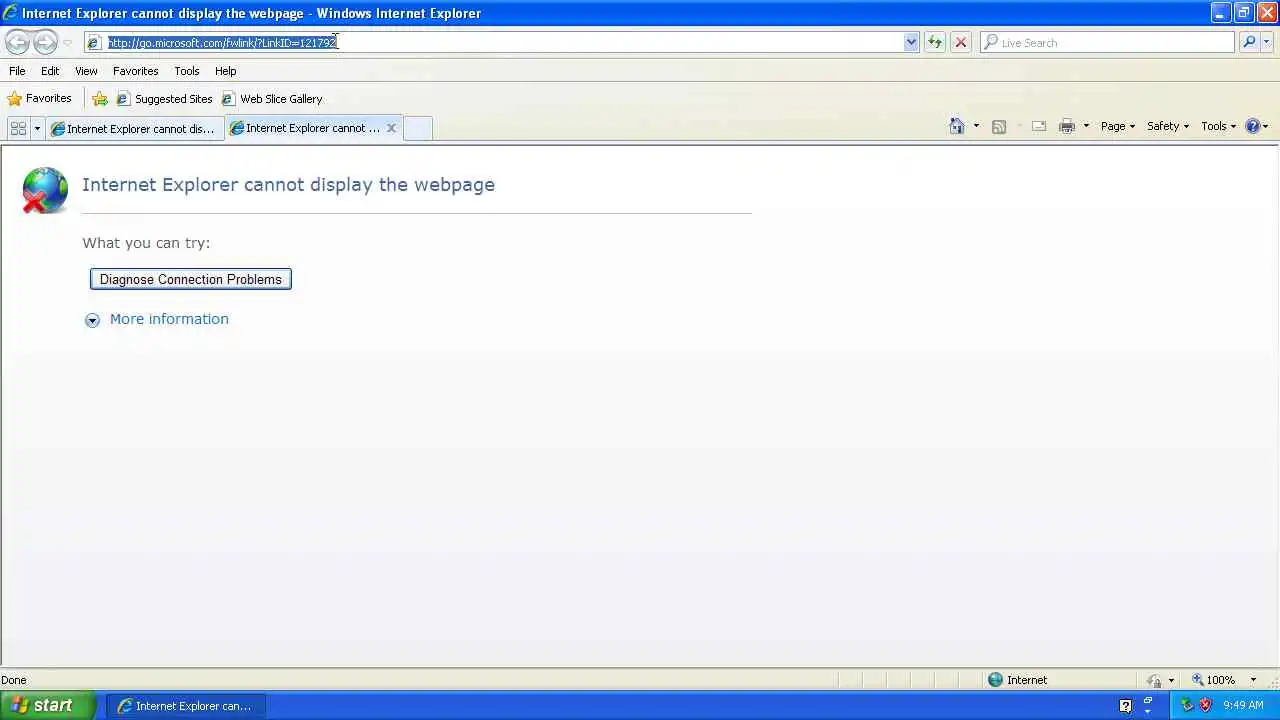Image resolution: width=1280 pixels, height=720 pixels.
Task: Click the Internet Explorer taskbar button
Action: pos(186,706)
